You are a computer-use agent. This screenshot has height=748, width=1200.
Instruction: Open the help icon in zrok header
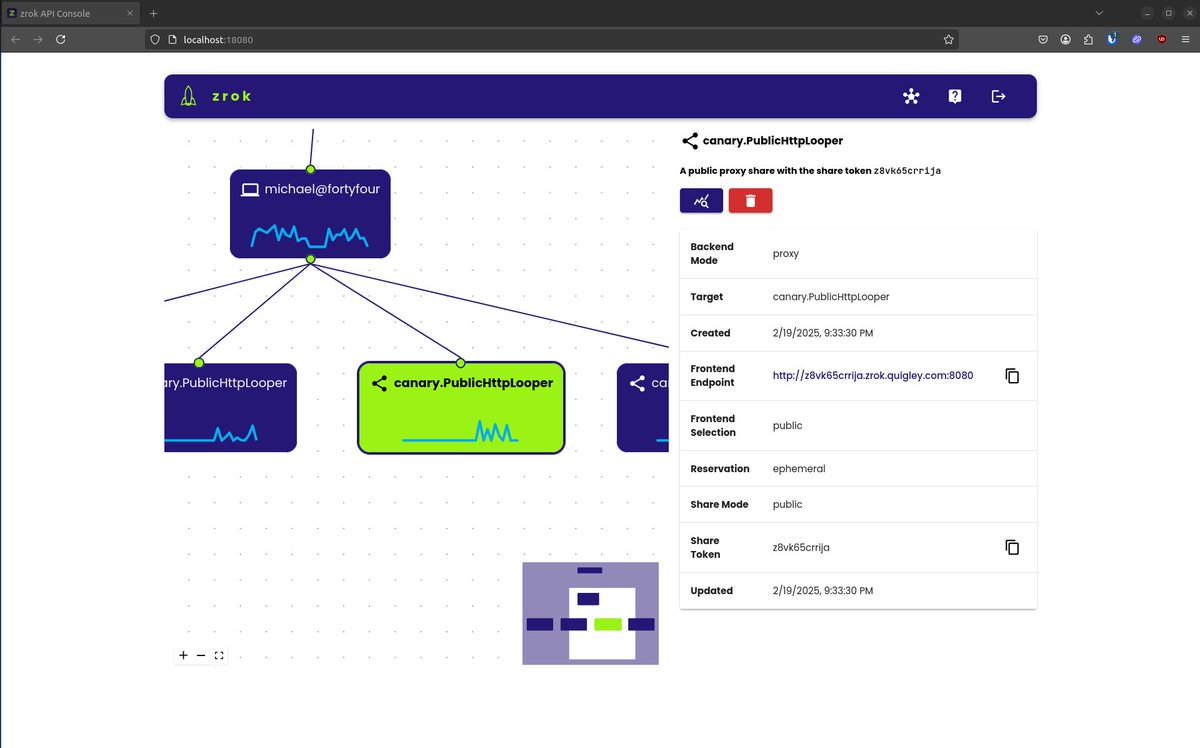[x=955, y=96]
